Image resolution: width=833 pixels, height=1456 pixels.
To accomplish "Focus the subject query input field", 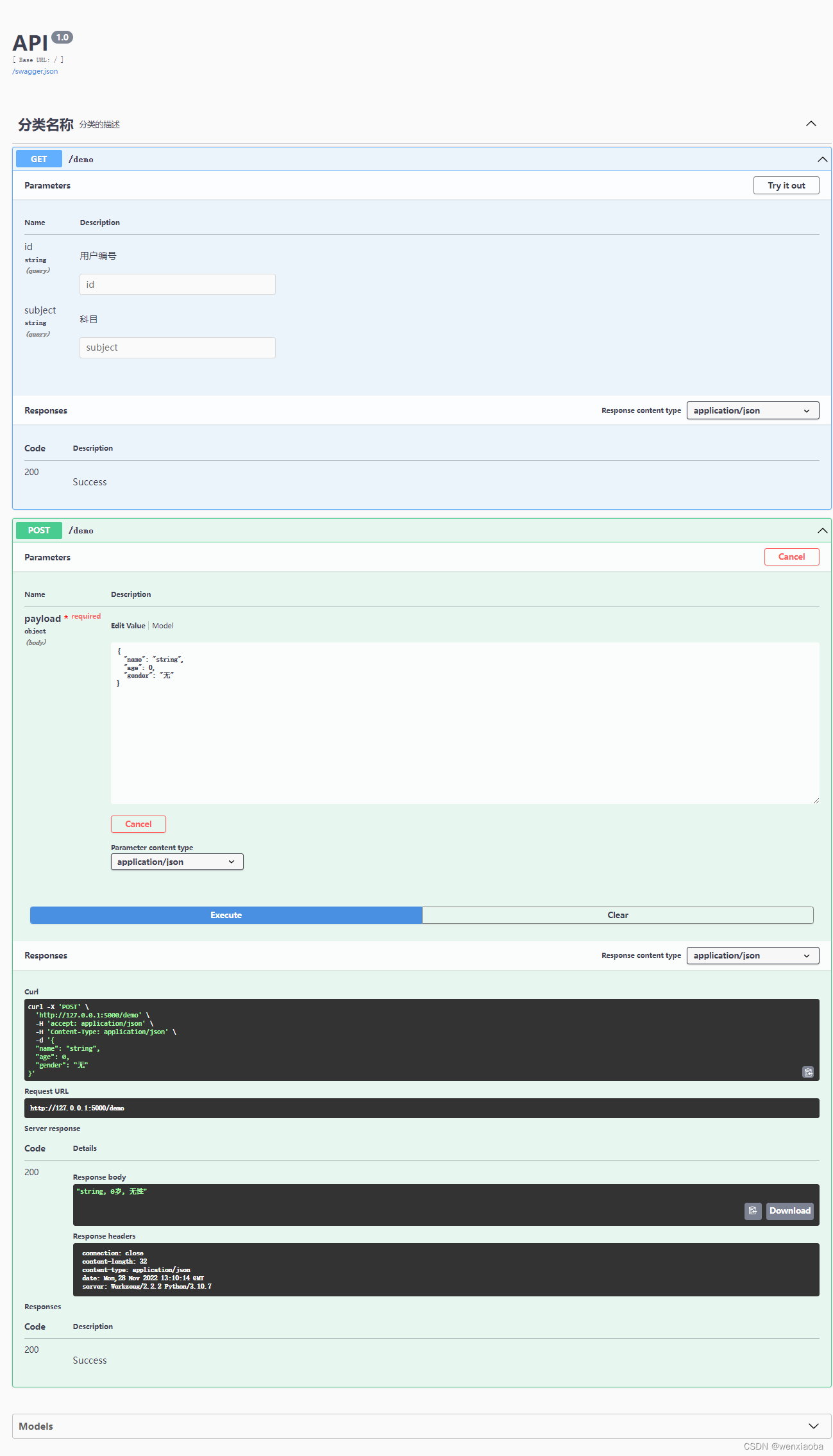I will pyautogui.click(x=178, y=347).
